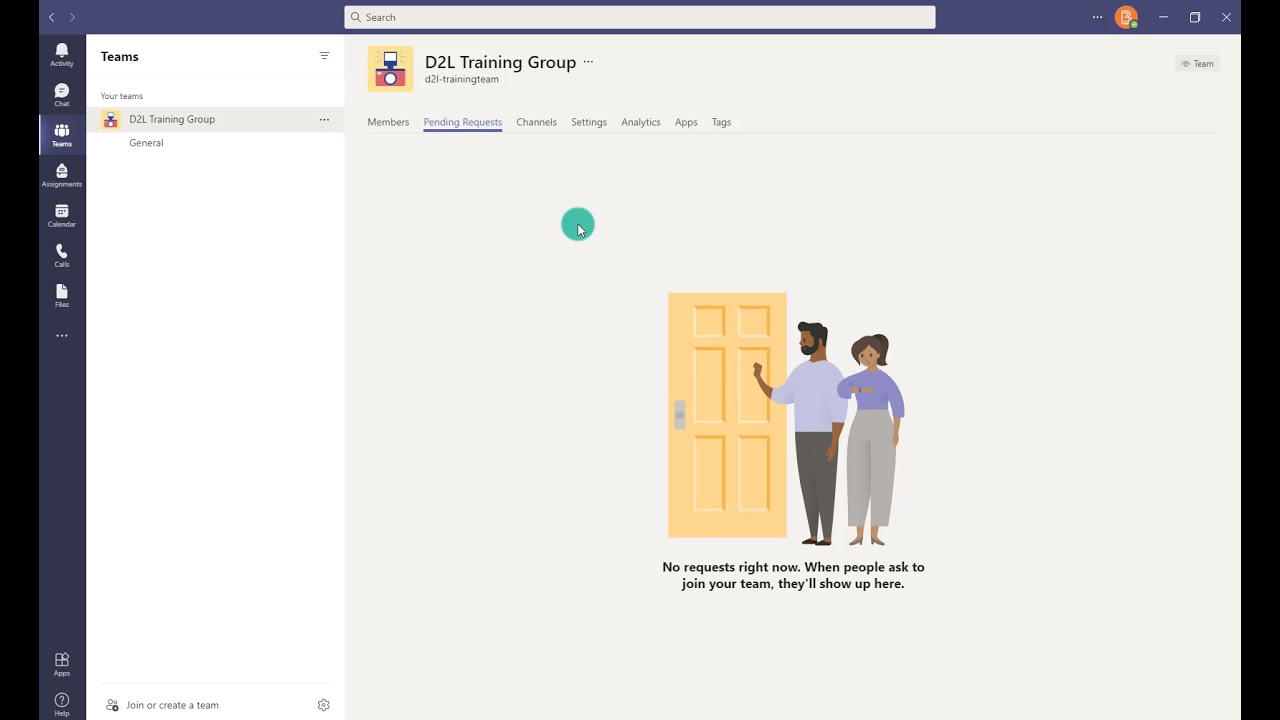Open the Help icon
The width and height of the screenshot is (1280, 720).
pos(62,704)
